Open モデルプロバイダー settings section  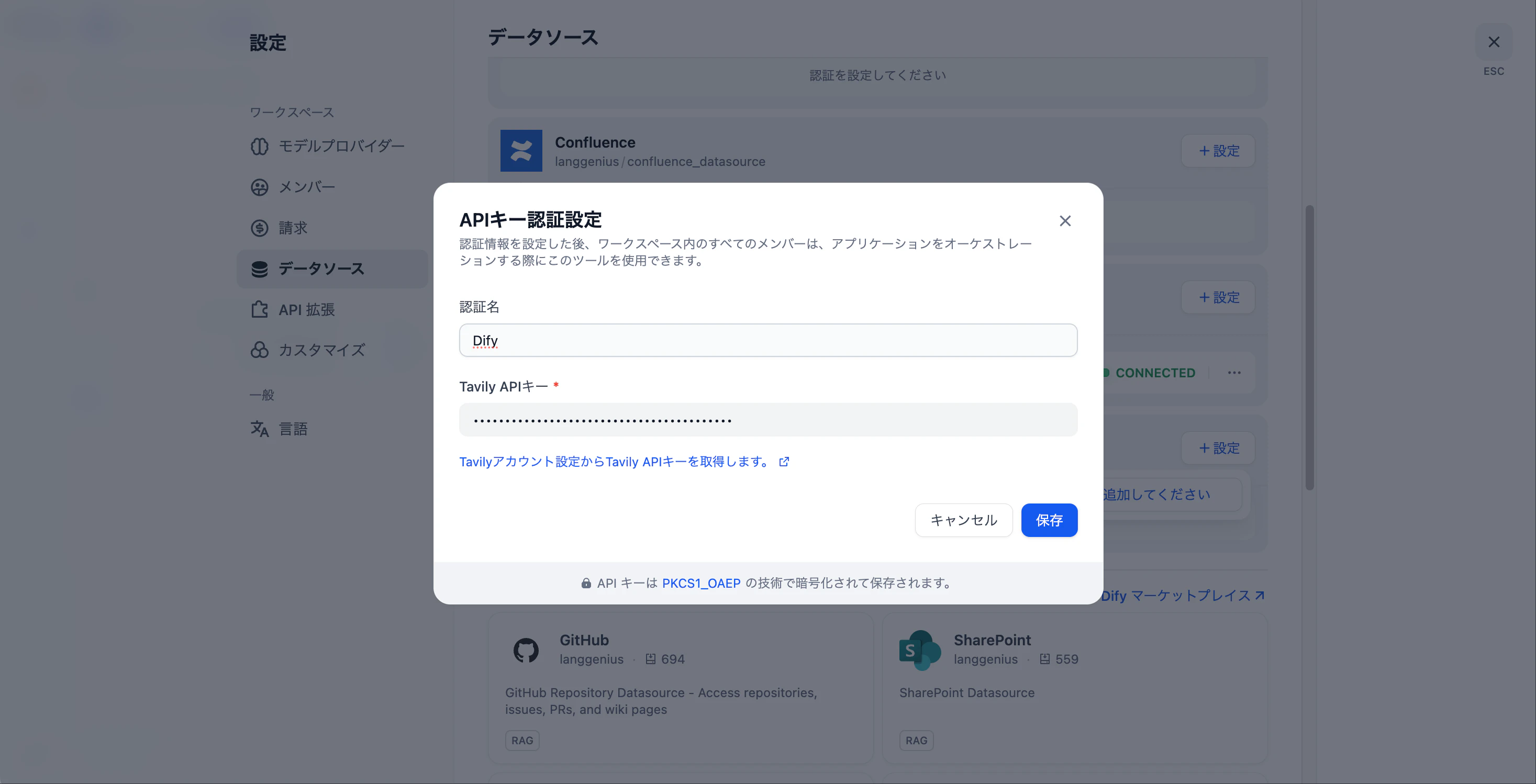click(x=332, y=146)
